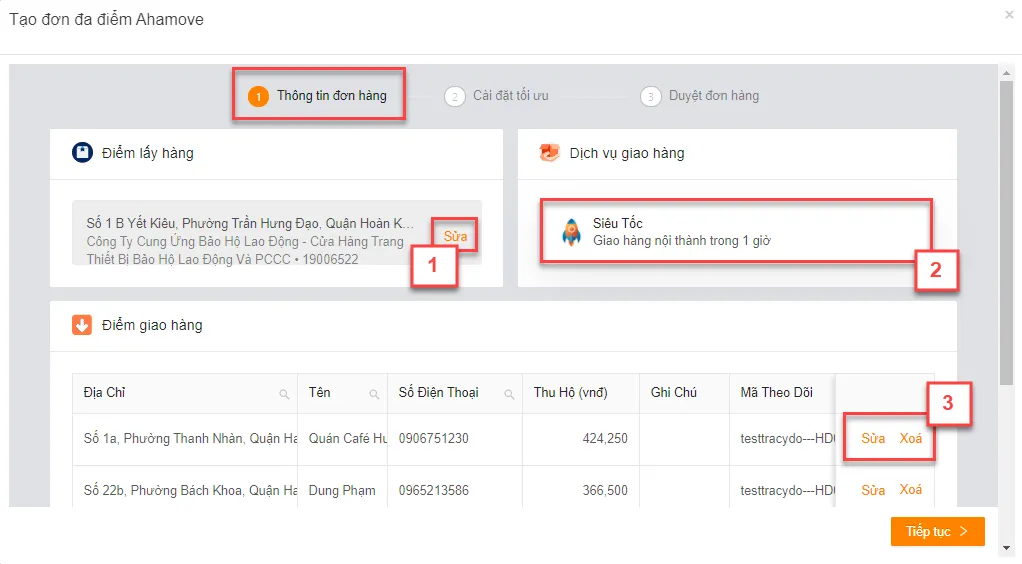Click Sửa for Quán Café row
The height and width of the screenshot is (564, 1022).
click(x=873, y=438)
